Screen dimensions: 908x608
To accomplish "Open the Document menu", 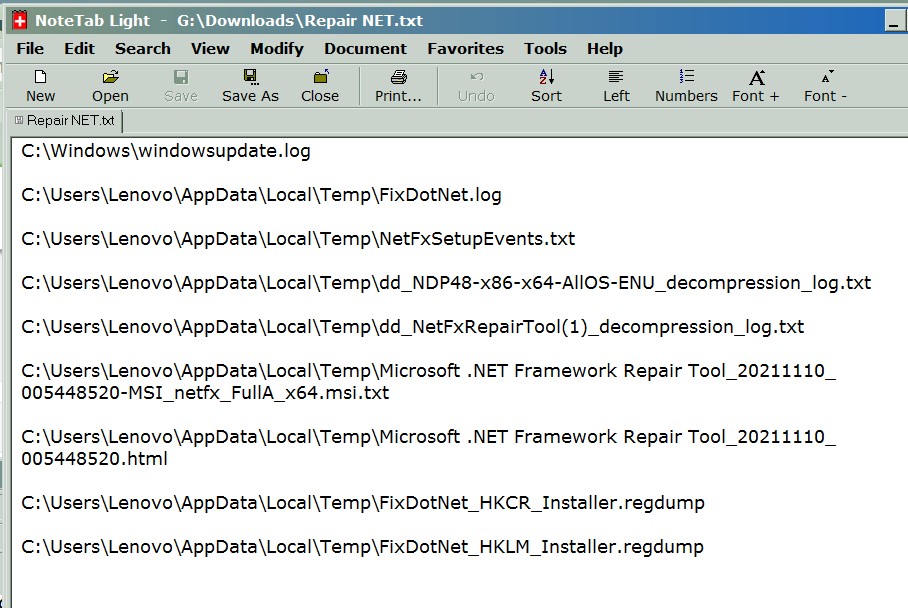I will (x=365, y=49).
